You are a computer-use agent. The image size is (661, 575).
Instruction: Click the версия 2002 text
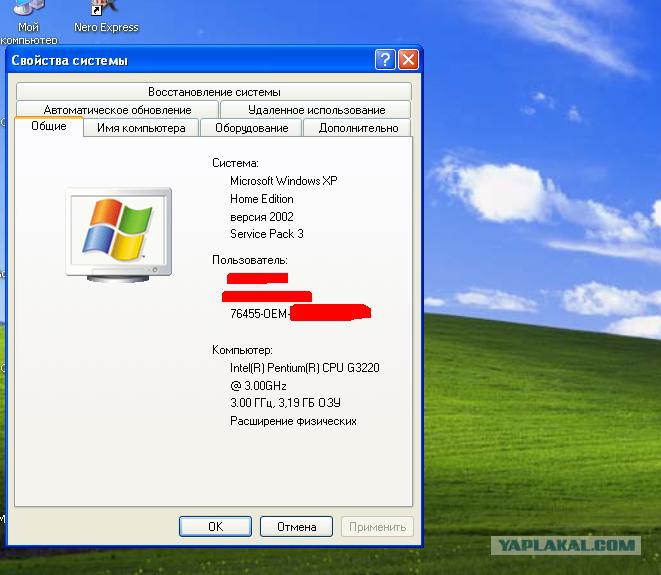(262, 217)
